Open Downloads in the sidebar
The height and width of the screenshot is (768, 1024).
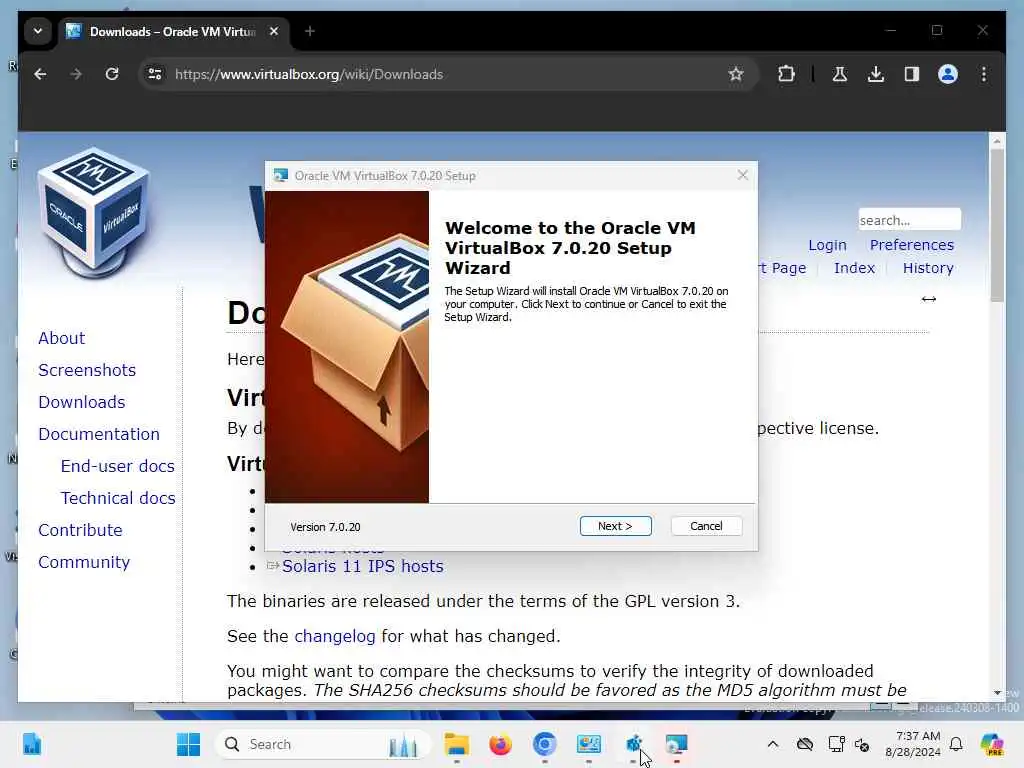tap(82, 402)
